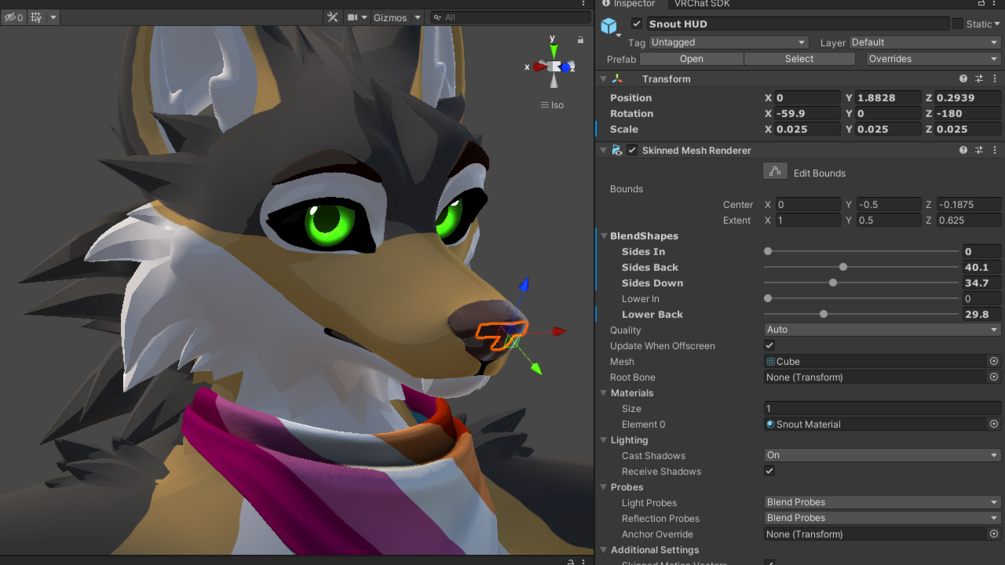Open the Light Probes dropdown
This screenshot has height=565, width=1005.
tap(882, 503)
